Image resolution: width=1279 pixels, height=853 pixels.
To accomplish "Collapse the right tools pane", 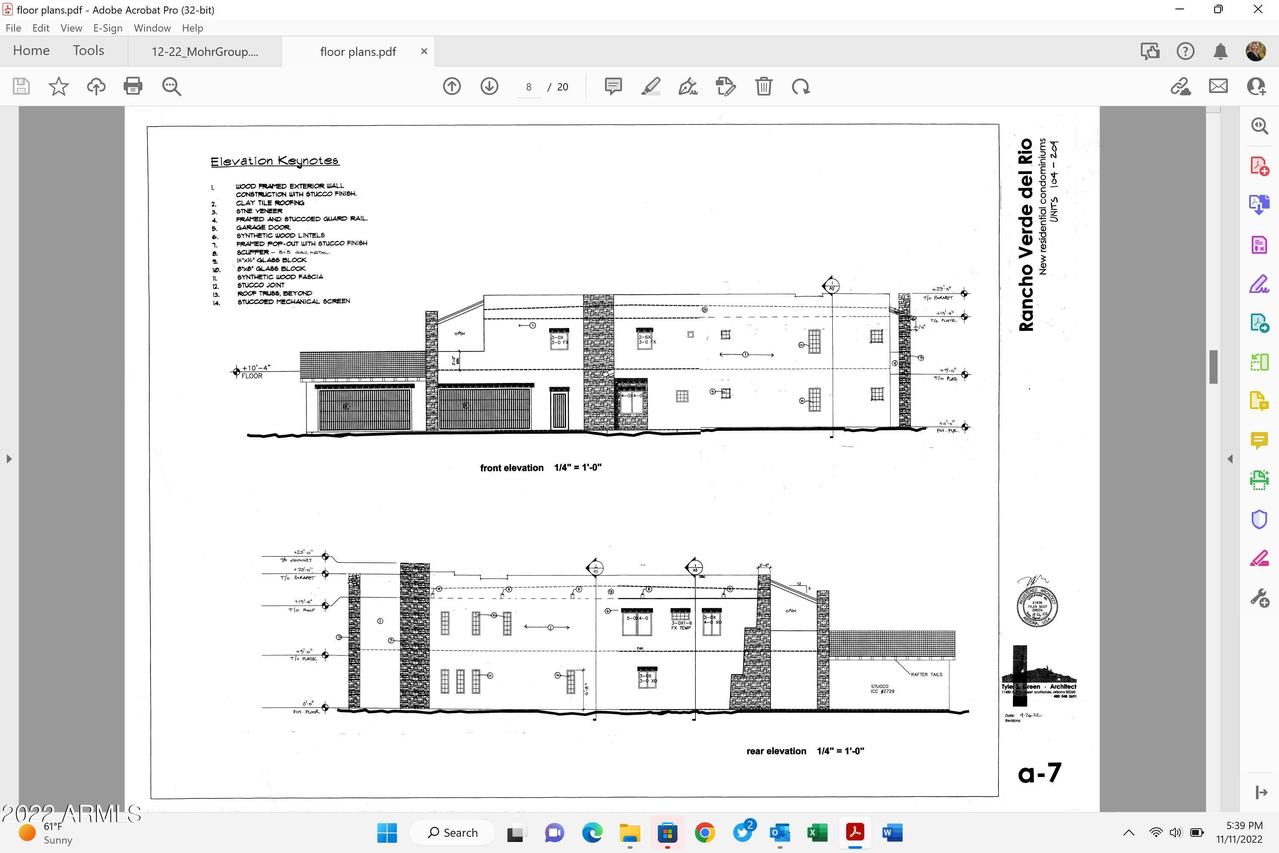I will click(x=1231, y=459).
